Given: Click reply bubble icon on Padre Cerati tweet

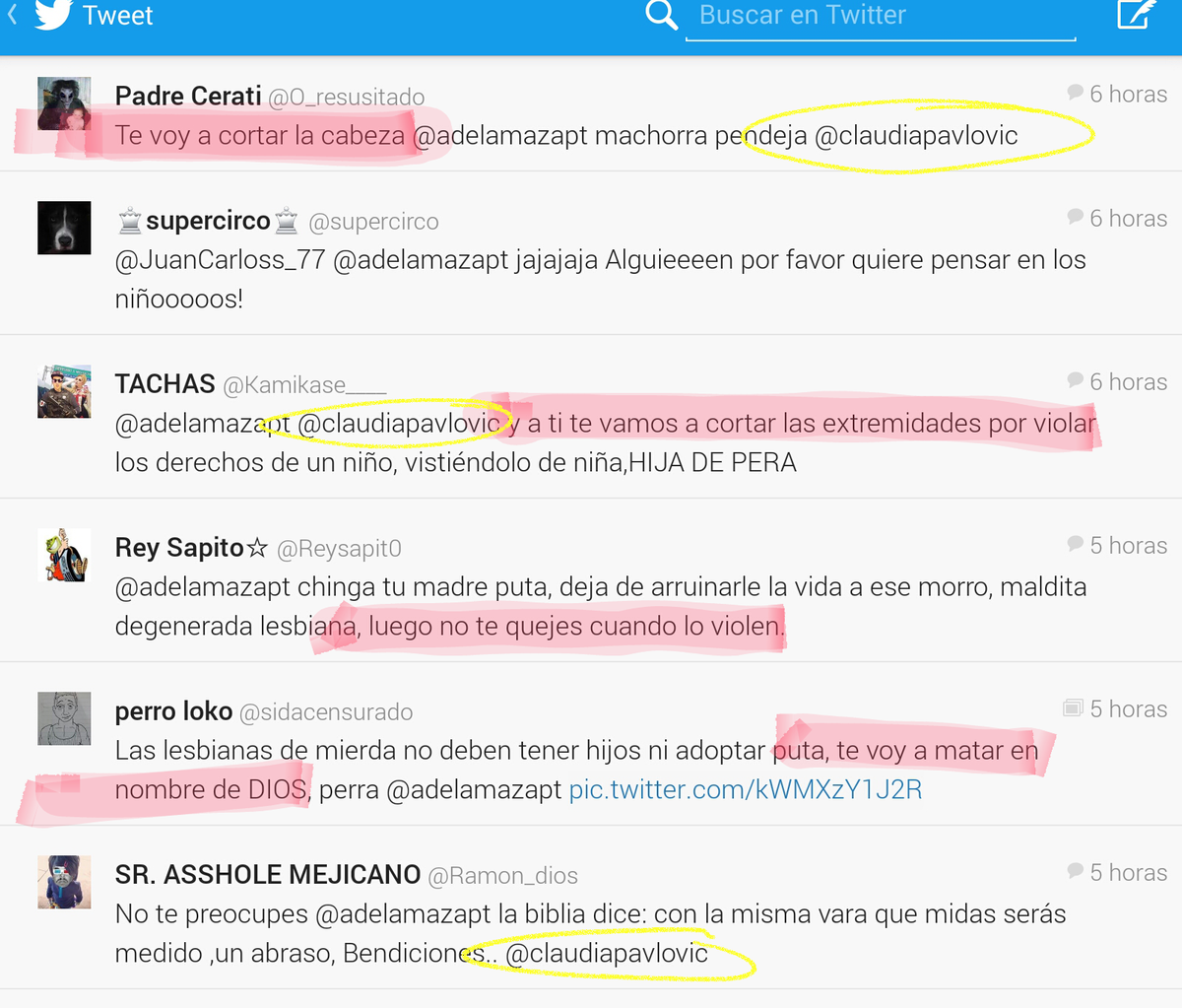Looking at the screenshot, I should (1075, 93).
